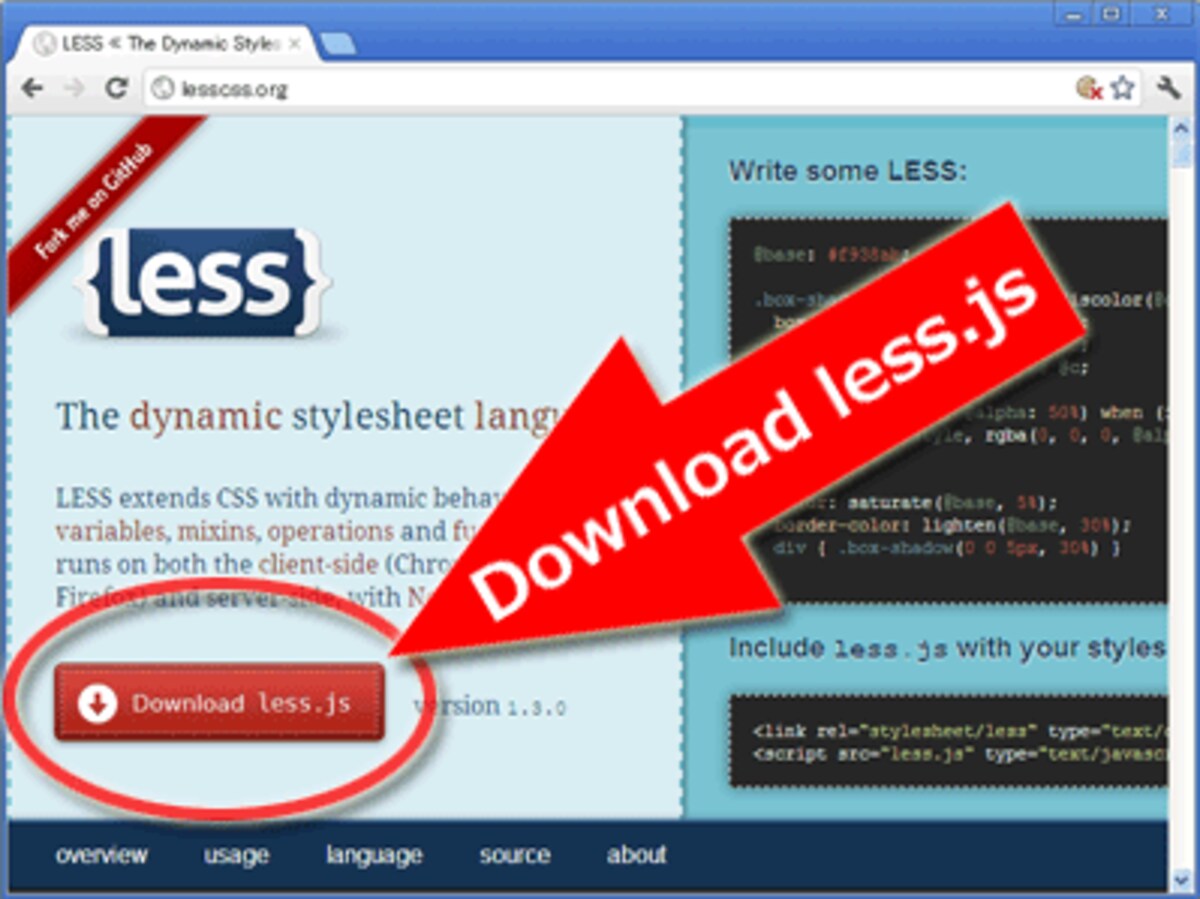
Task: Click the {less} logo
Action: point(203,281)
